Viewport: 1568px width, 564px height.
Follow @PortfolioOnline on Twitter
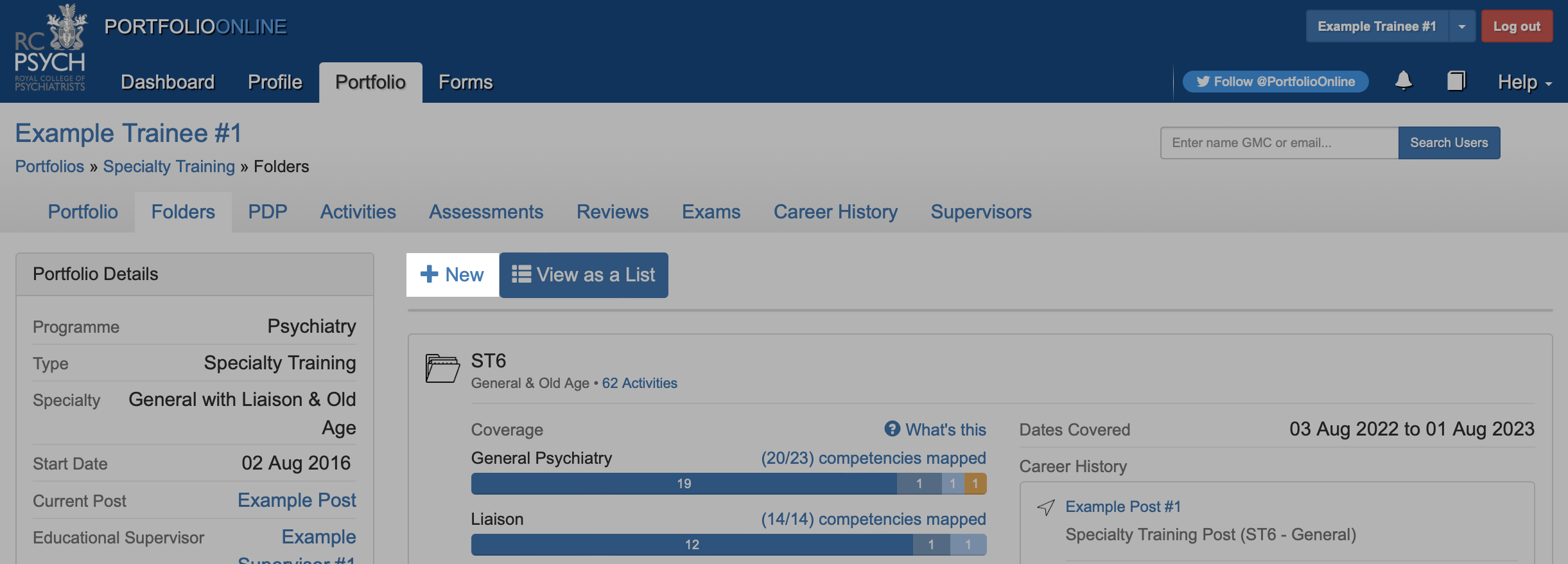click(1276, 82)
